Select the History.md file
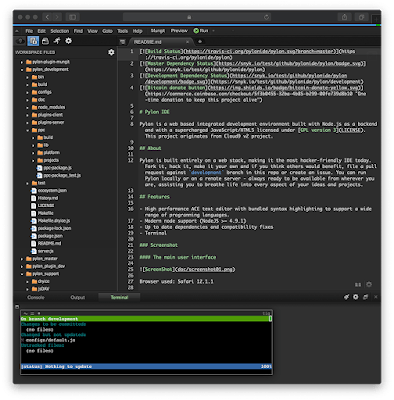The width and height of the screenshot is (394, 400). coord(44,198)
